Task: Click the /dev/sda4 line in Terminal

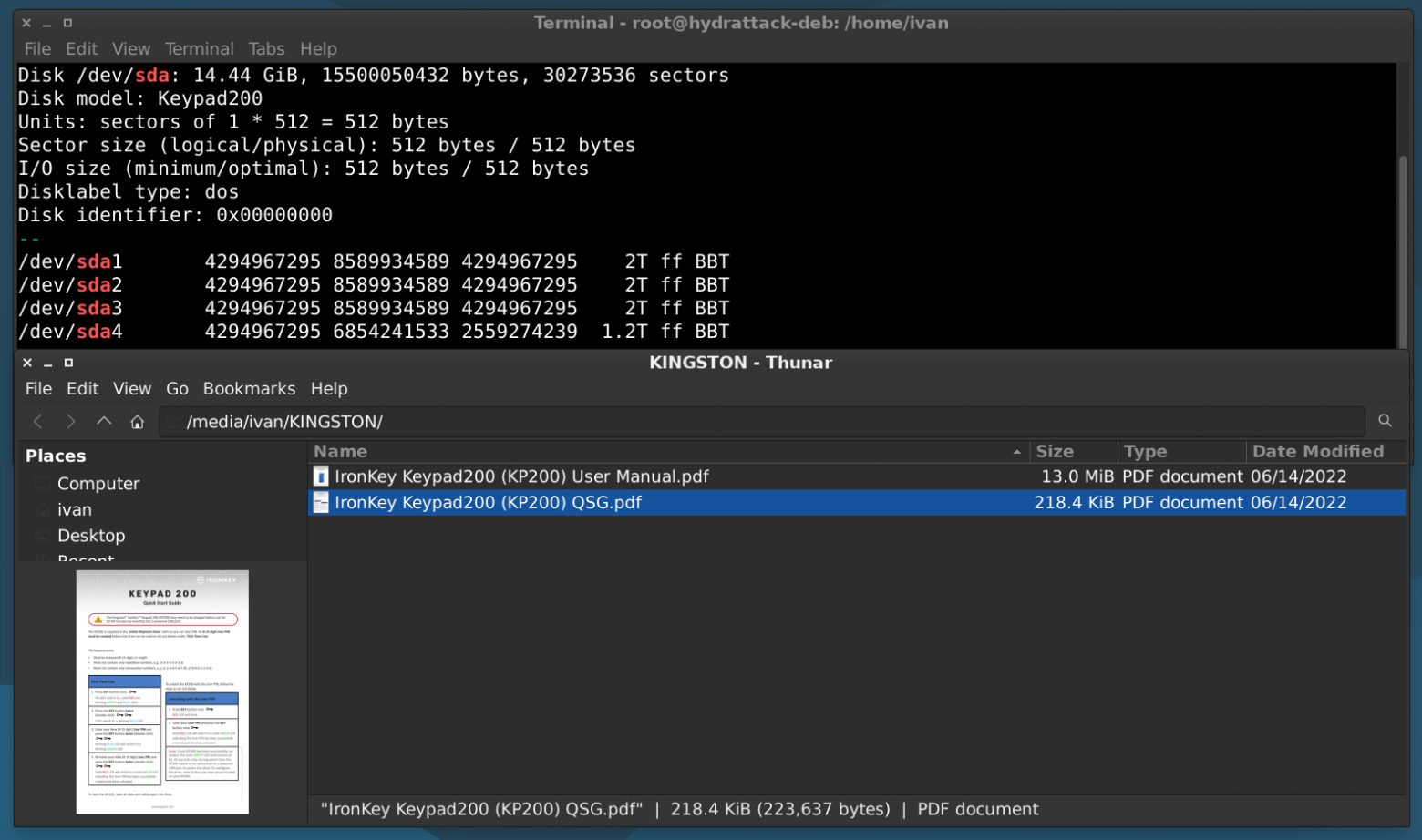Action: click(x=374, y=332)
